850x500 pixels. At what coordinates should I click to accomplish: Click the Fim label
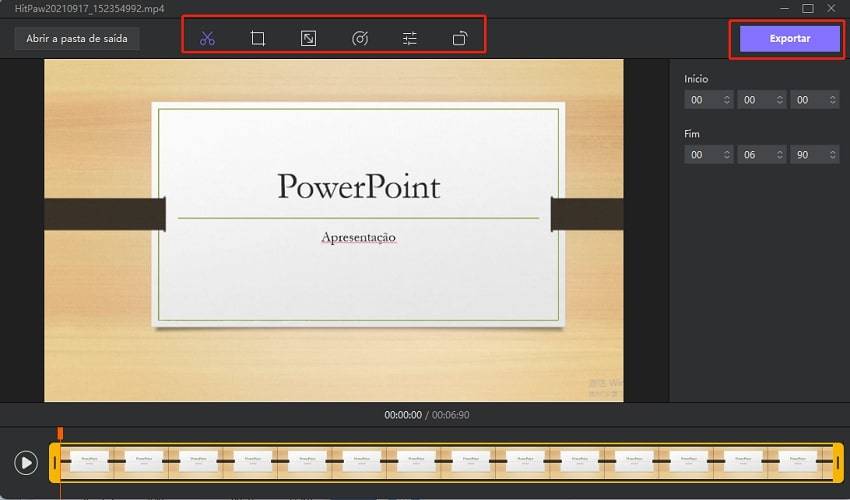tap(692, 133)
